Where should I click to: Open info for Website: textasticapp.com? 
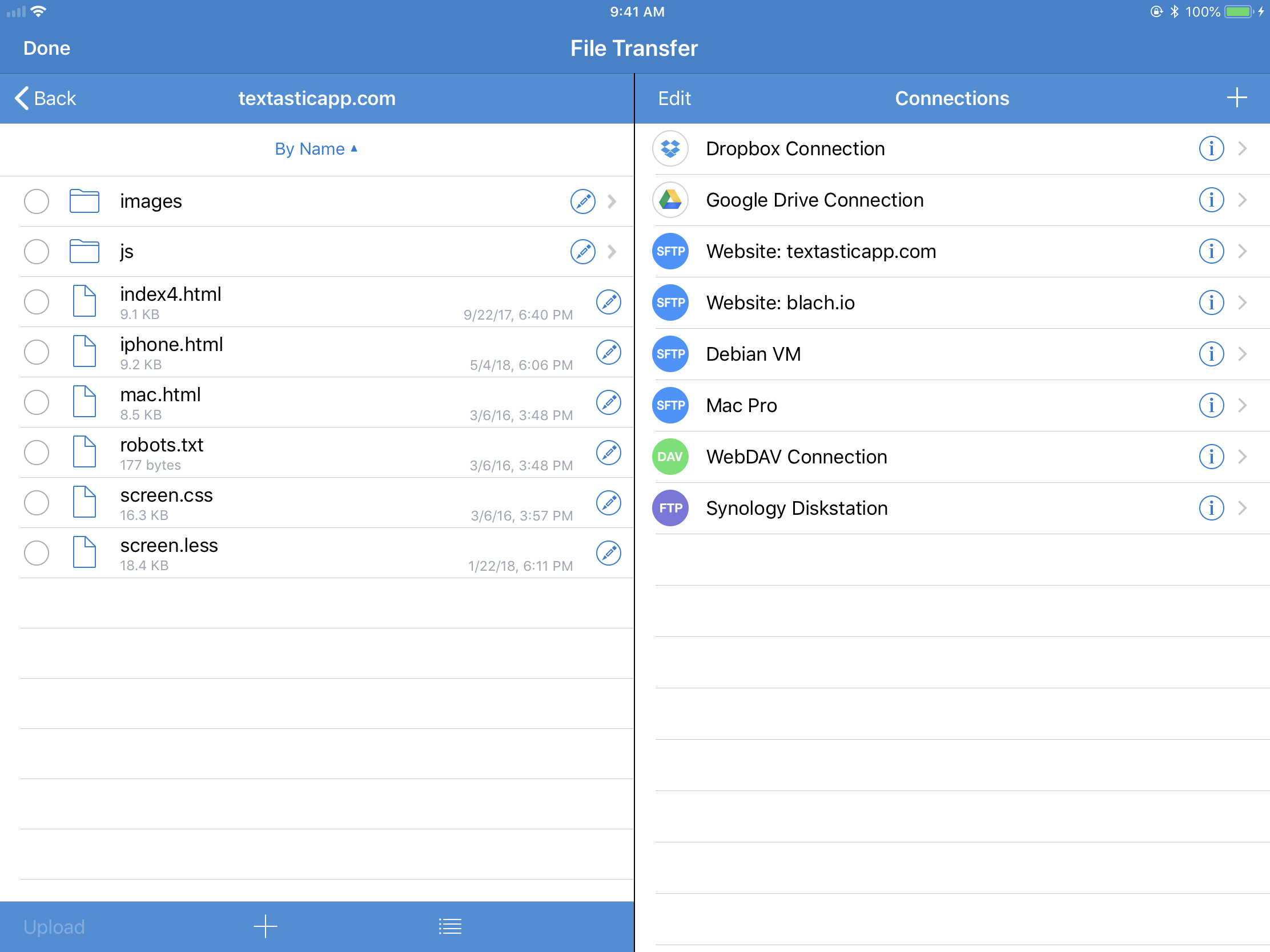[1211, 251]
